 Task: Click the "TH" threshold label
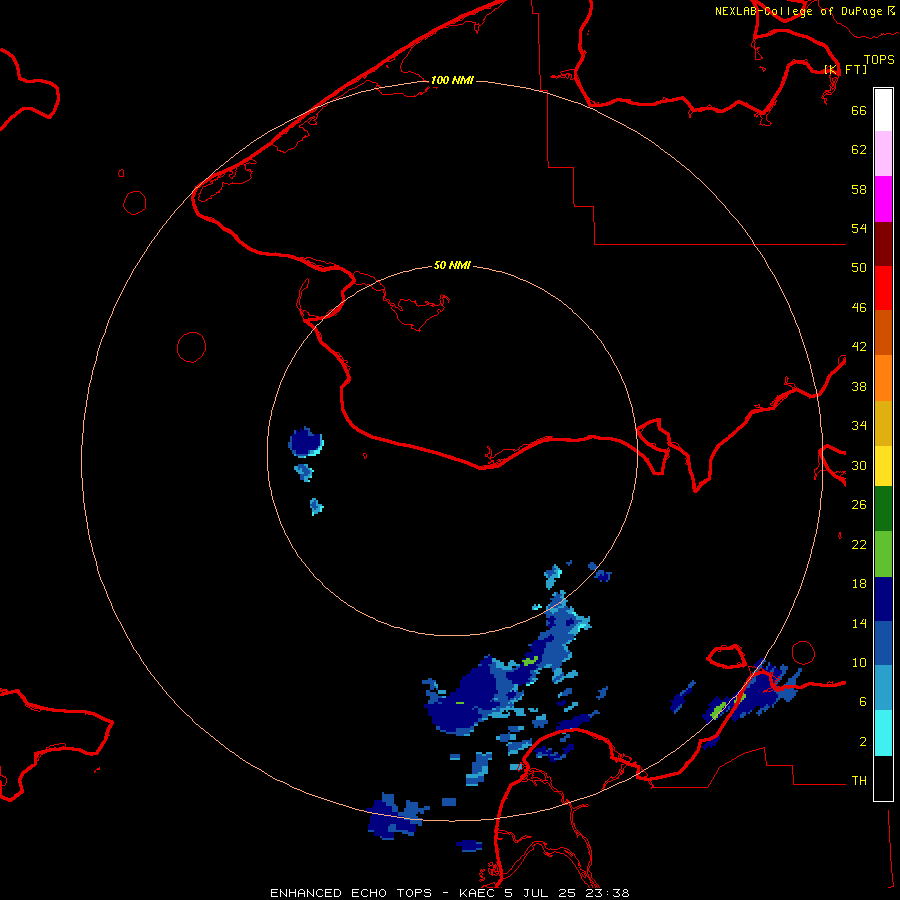(859, 781)
